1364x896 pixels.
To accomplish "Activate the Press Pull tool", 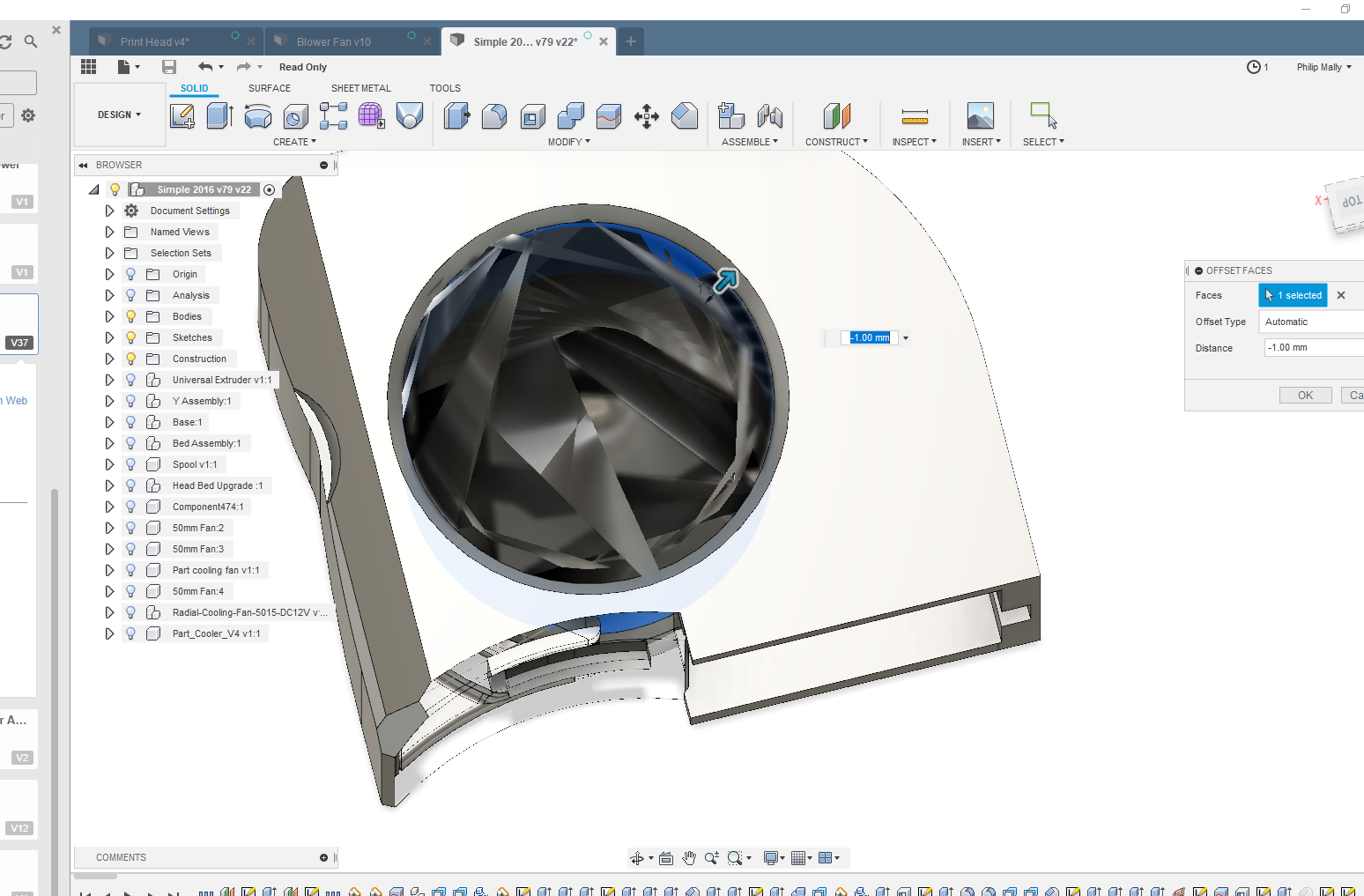I will (x=456, y=115).
